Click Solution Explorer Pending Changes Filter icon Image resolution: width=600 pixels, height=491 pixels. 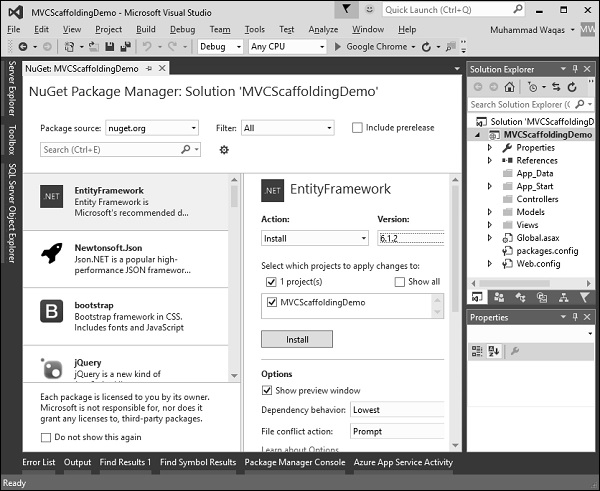532,87
